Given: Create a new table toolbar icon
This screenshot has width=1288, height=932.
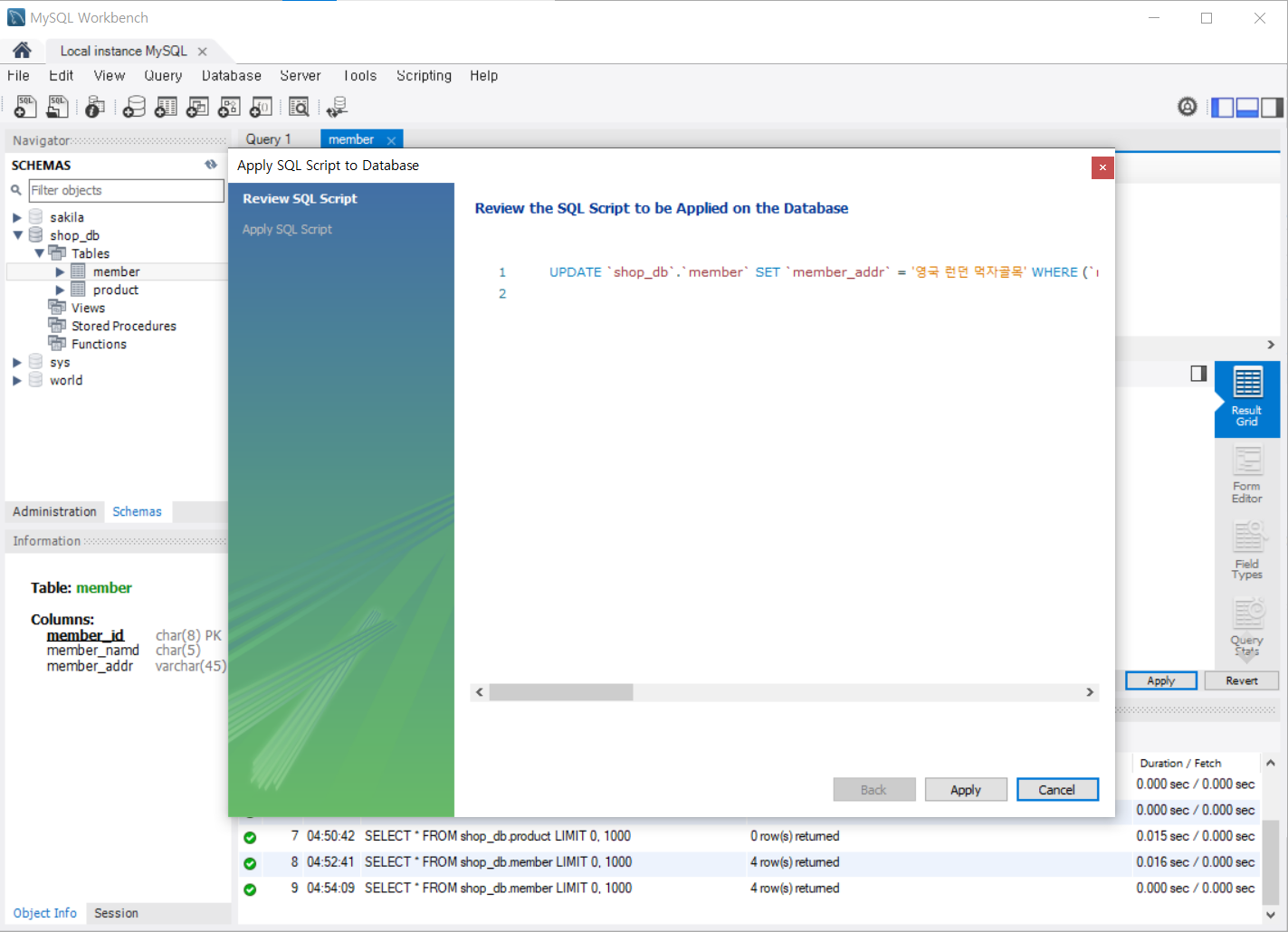Looking at the screenshot, I should pos(166,107).
